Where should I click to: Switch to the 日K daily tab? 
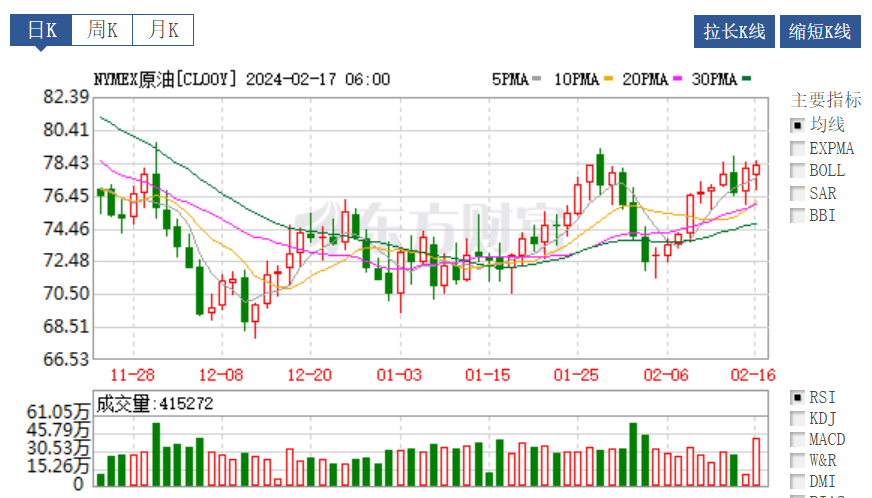[41, 30]
